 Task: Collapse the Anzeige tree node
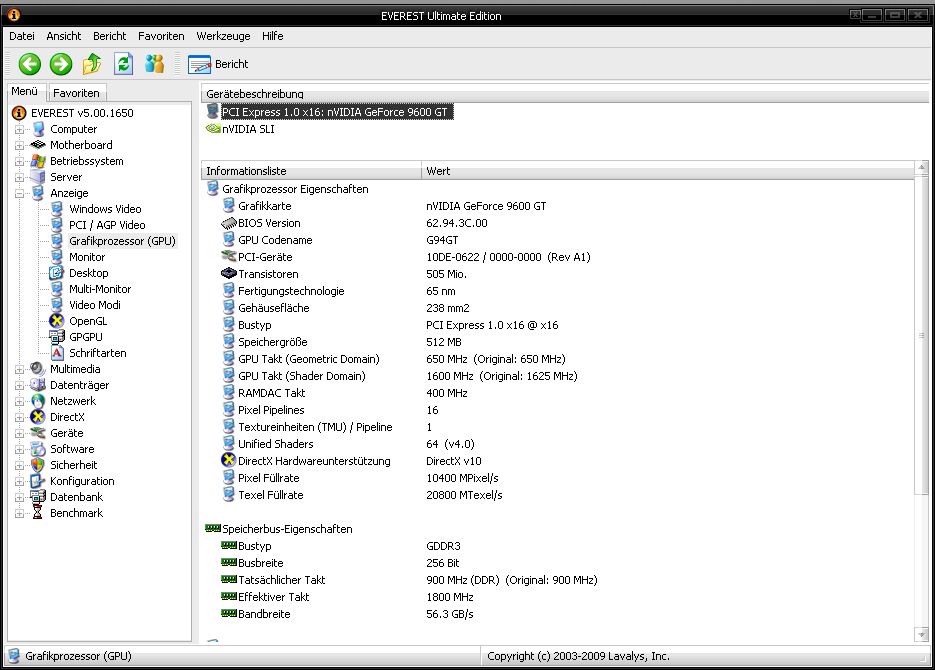pos(19,194)
